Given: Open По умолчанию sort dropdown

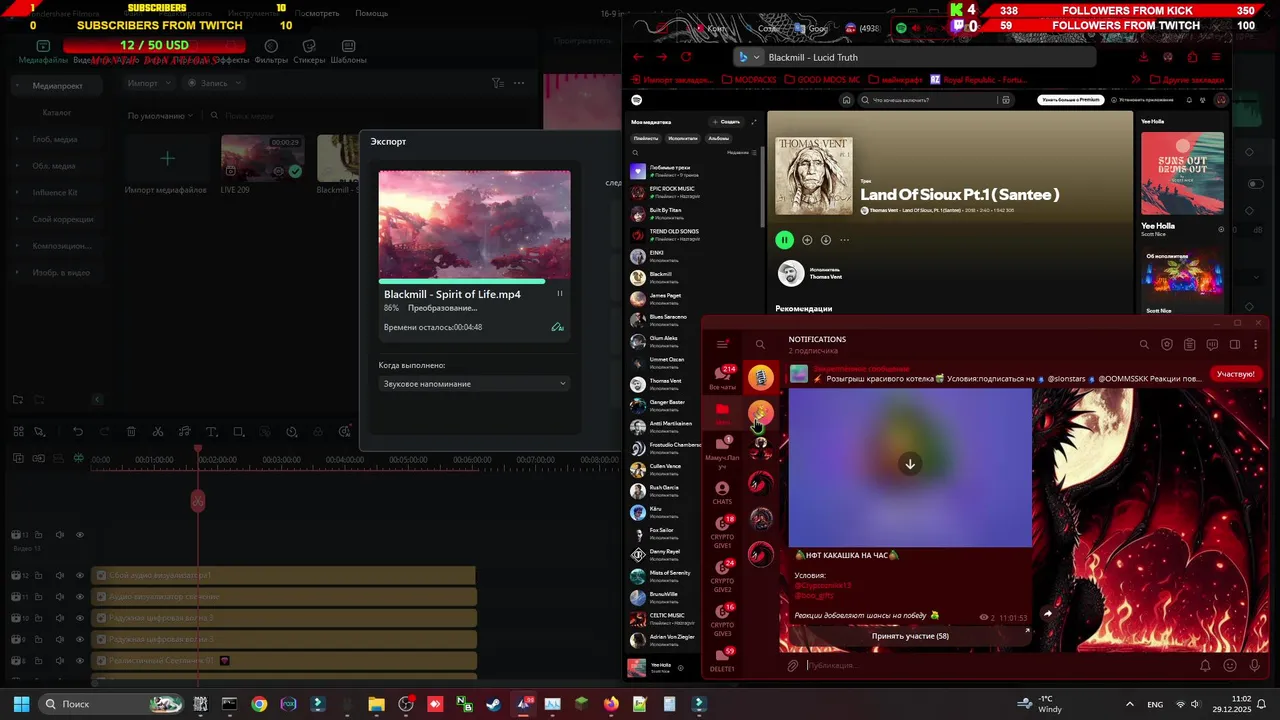Looking at the screenshot, I should click(160, 116).
